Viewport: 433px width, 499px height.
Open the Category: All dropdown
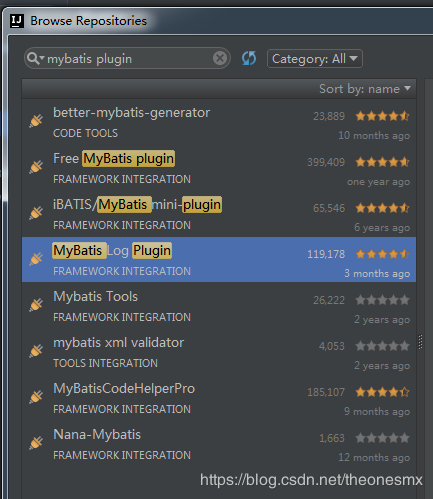point(315,59)
